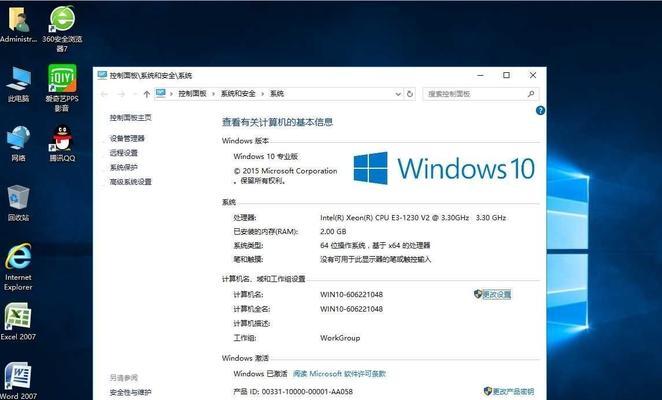Open 控制面板主页 link
The width and height of the screenshot is (662, 400).
click(x=130, y=117)
